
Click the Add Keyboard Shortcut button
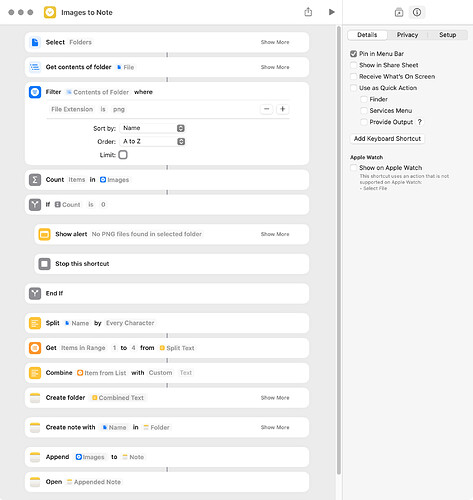pos(387,139)
